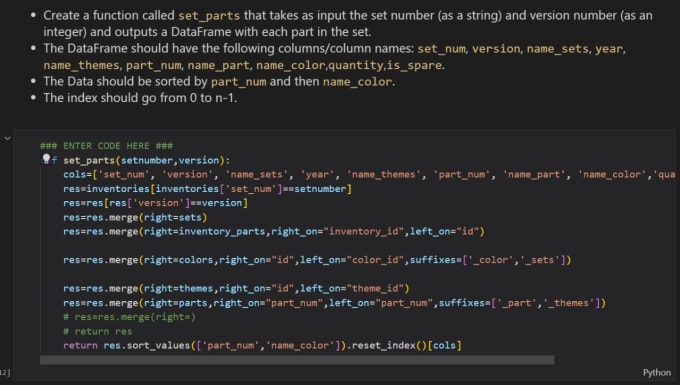Click the 'sorted by part_num' bullet text
Screen dimensions: 680x385
coord(219,82)
